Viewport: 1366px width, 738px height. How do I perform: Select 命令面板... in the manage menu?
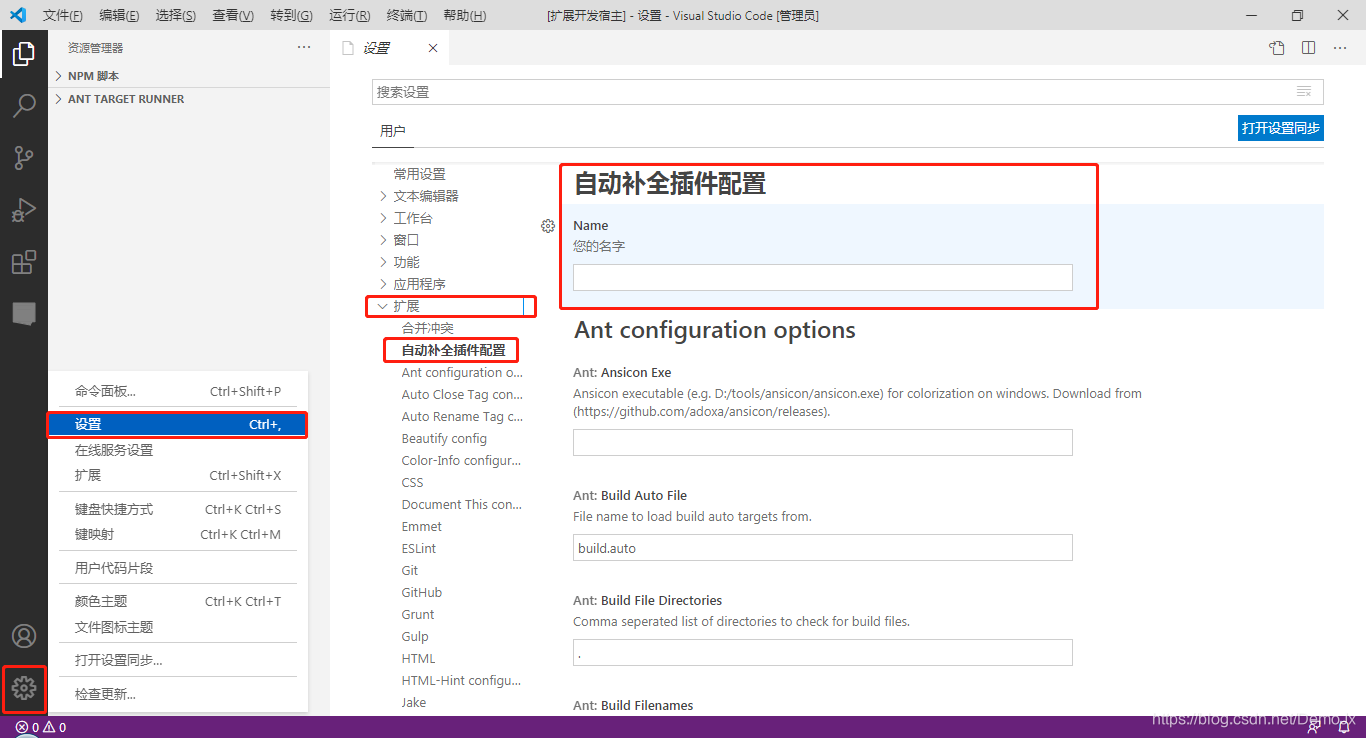click(178, 391)
